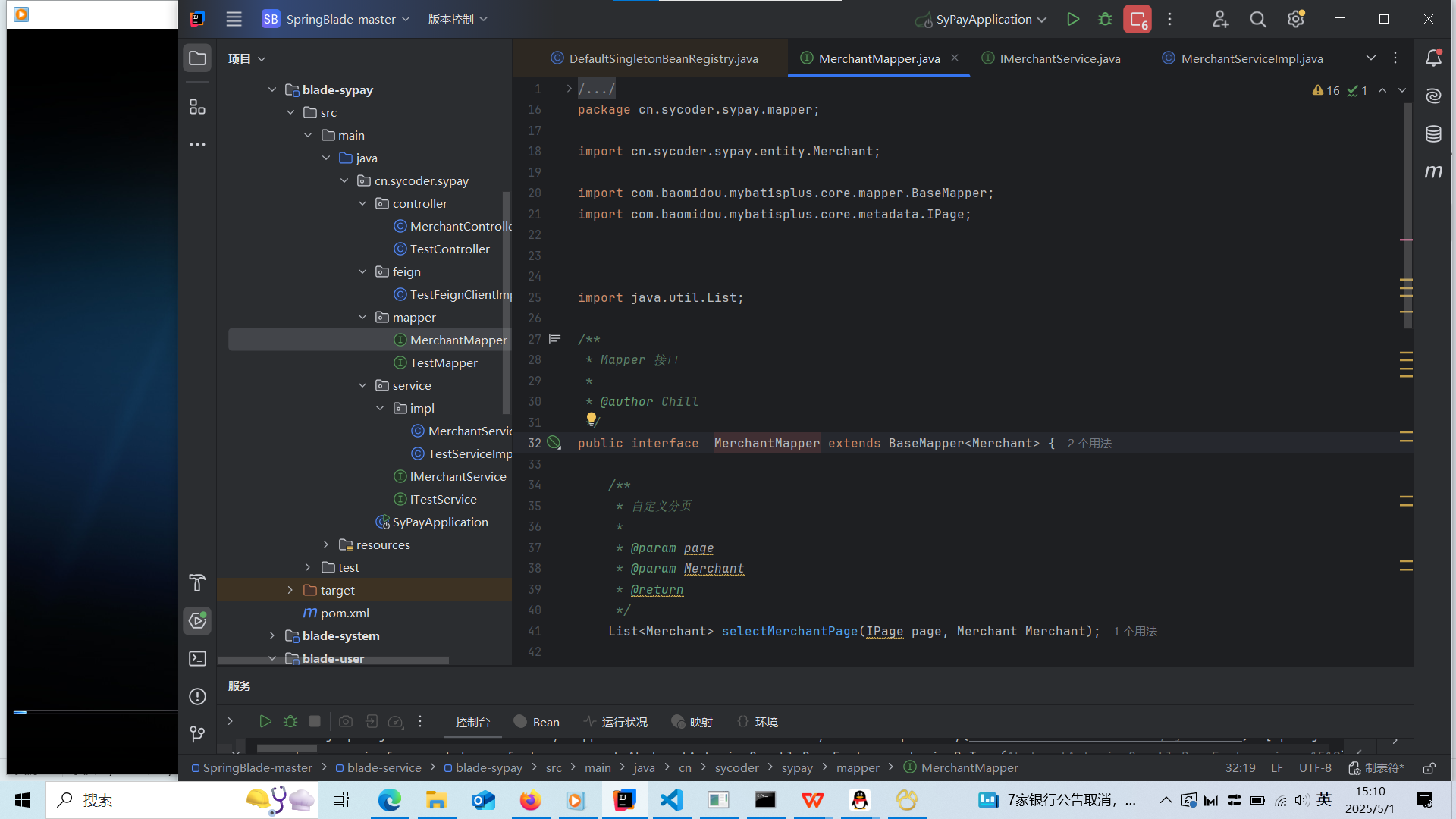Image resolution: width=1456 pixels, height=819 pixels.
Task: Collapse the feign package
Action: pos(362,271)
